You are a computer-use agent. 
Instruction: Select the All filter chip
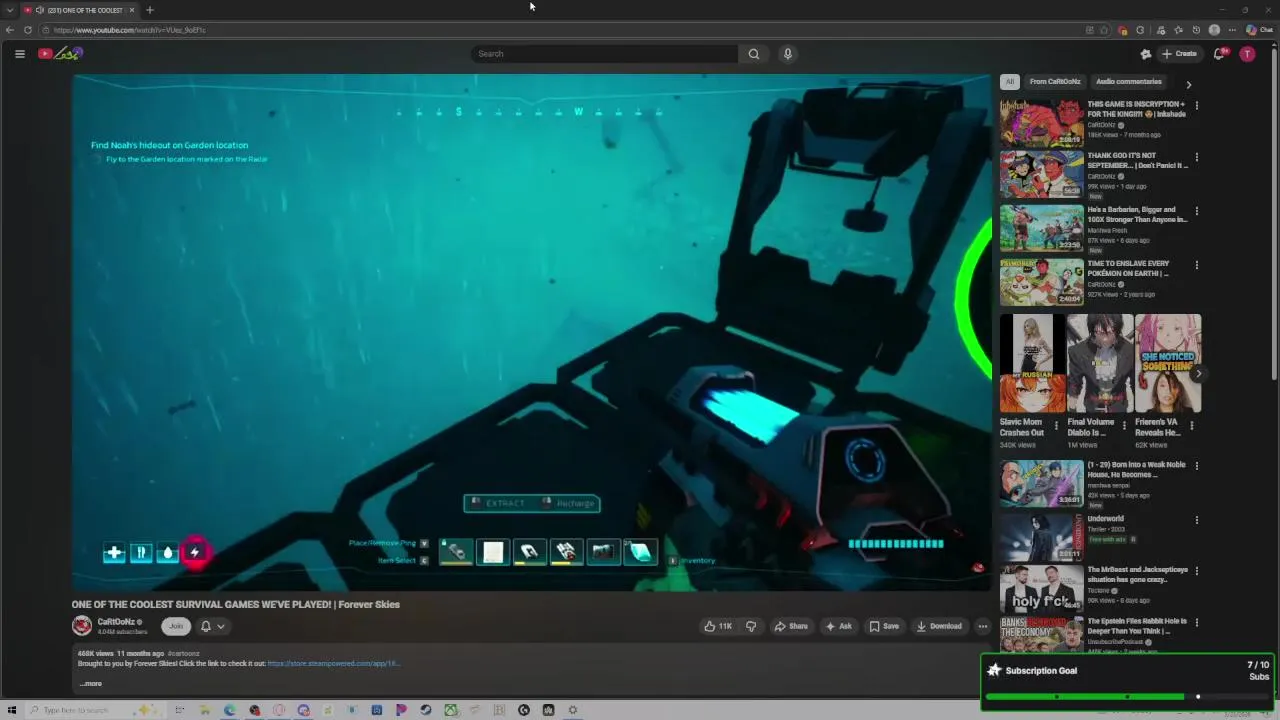coord(1010,82)
